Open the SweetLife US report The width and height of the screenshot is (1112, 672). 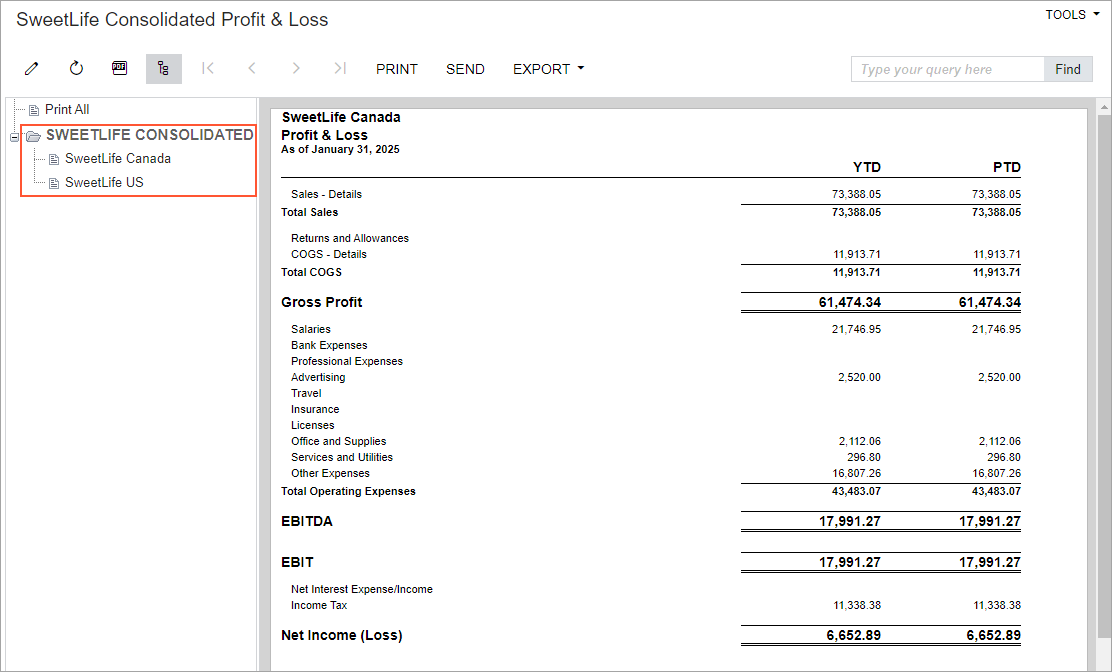click(x=104, y=182)
